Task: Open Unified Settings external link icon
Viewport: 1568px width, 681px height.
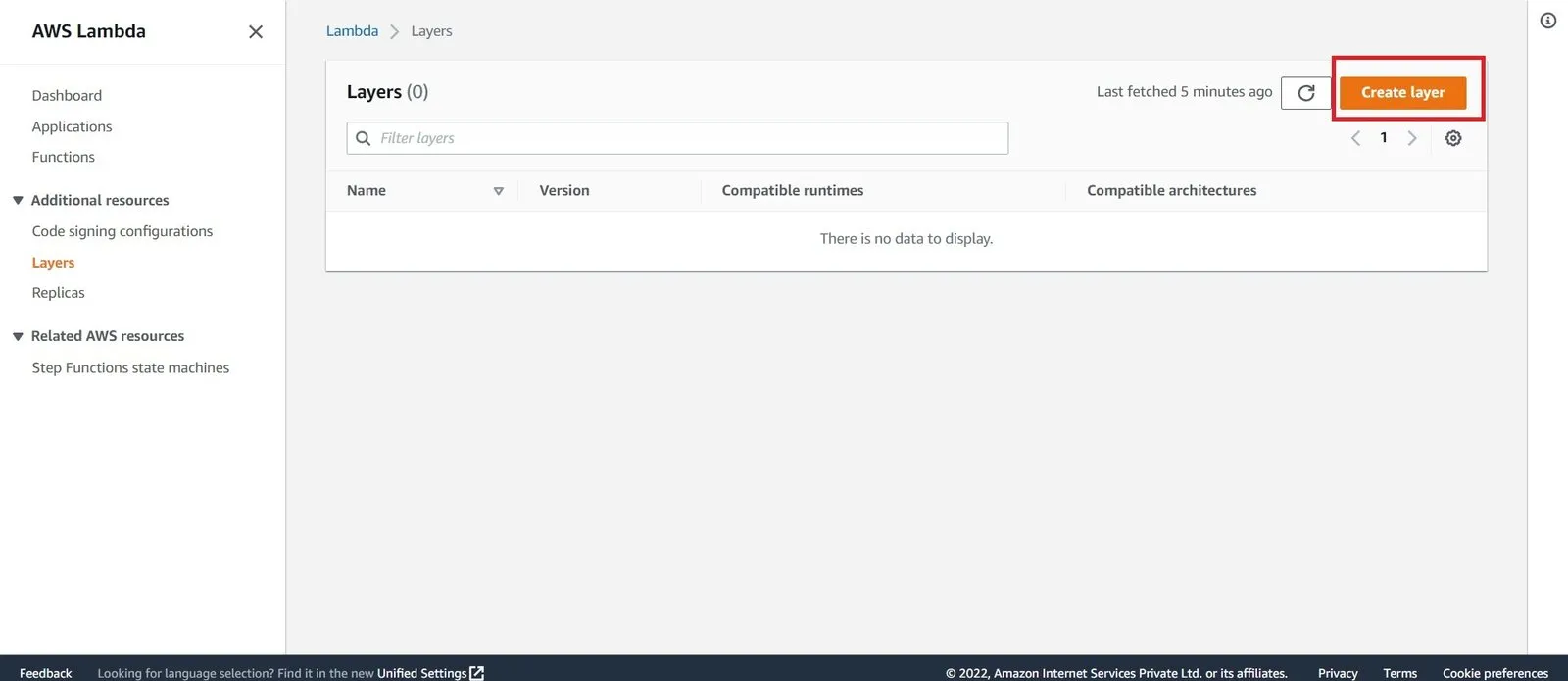Action: pos(477,673)
